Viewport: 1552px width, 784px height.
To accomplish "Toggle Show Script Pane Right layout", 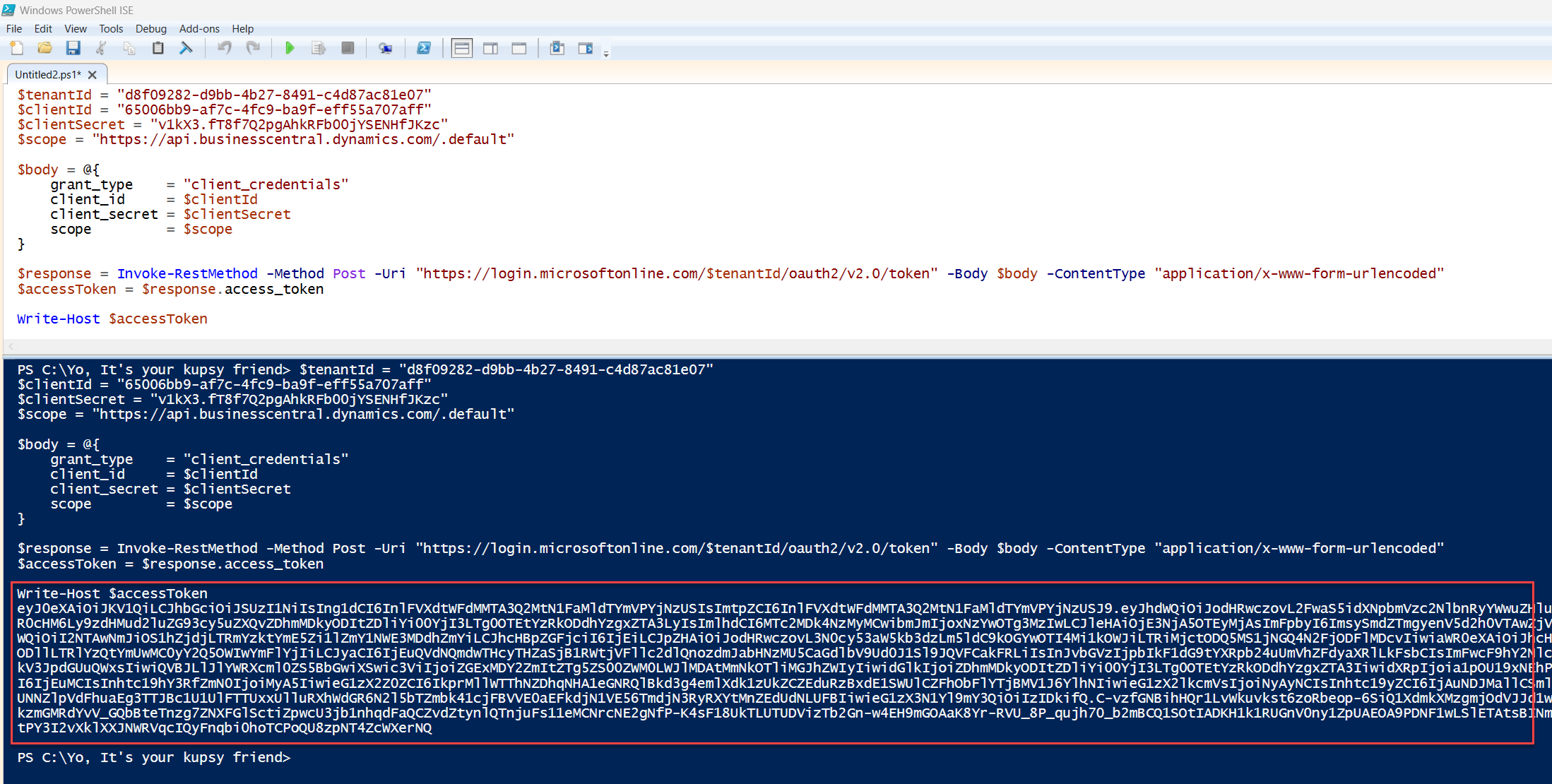I will click(490, 48).
